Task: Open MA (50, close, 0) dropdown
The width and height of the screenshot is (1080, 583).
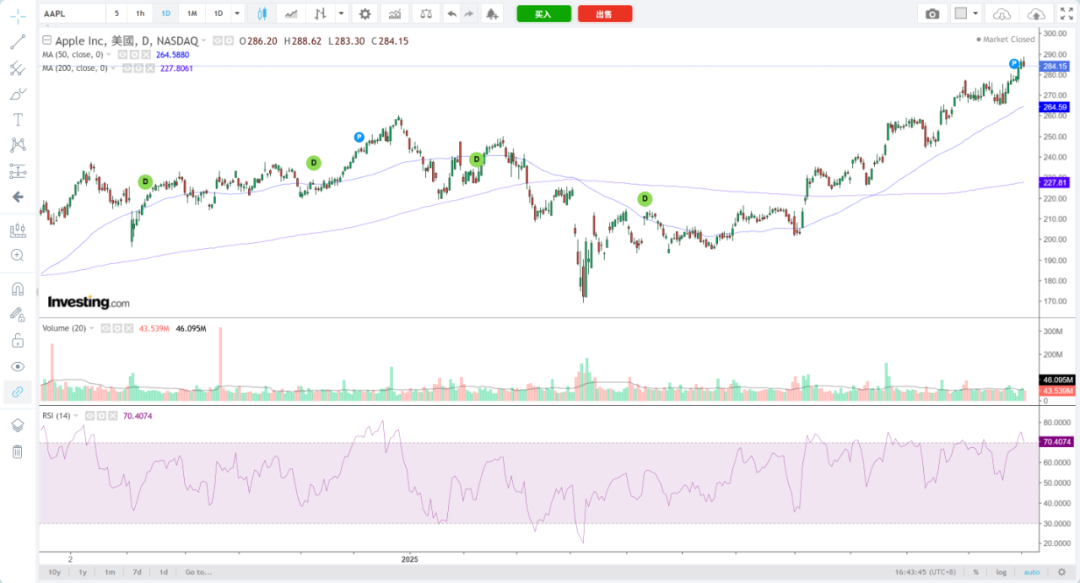Action: click(x=109, y=54)
